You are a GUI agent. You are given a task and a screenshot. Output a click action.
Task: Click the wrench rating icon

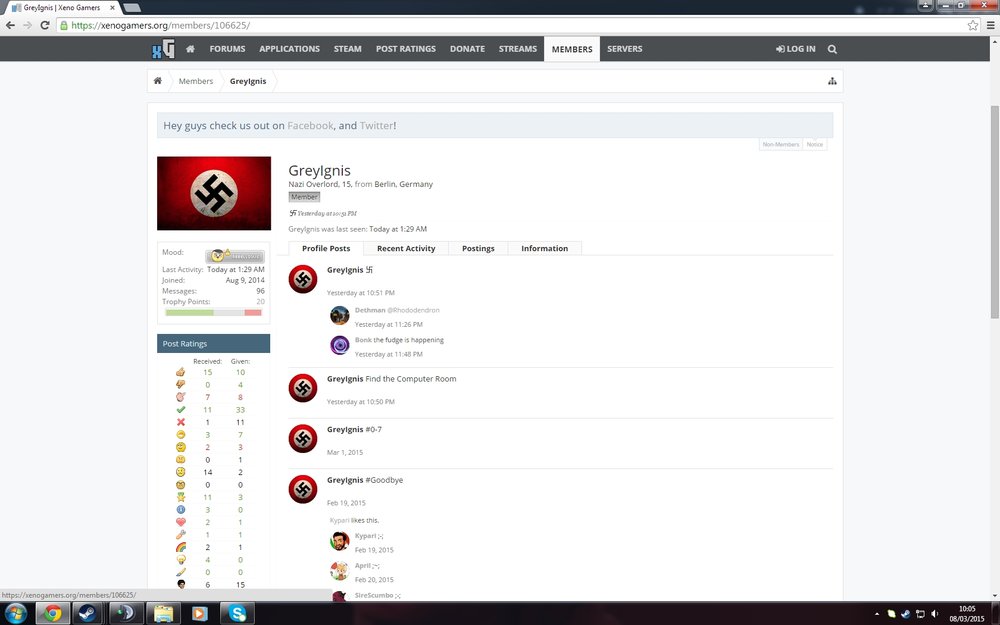[x=180, y=534]
